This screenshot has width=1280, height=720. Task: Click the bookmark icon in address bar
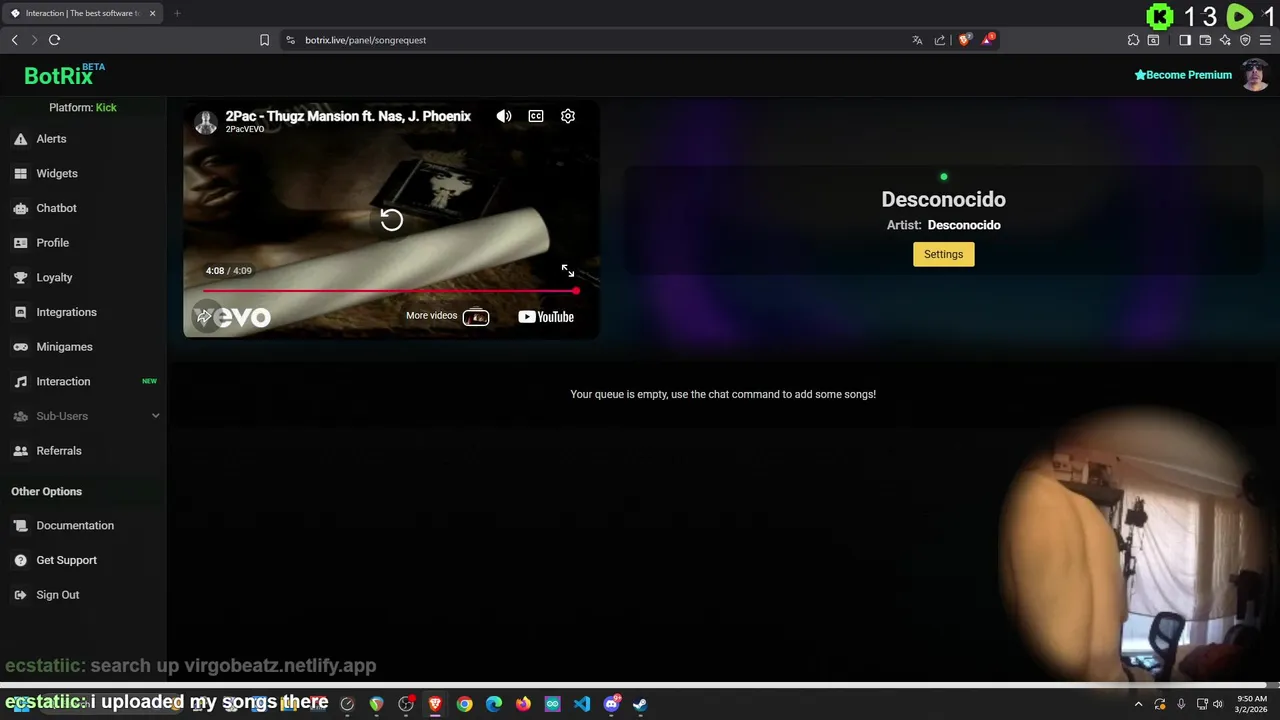[x=264, y=40]
